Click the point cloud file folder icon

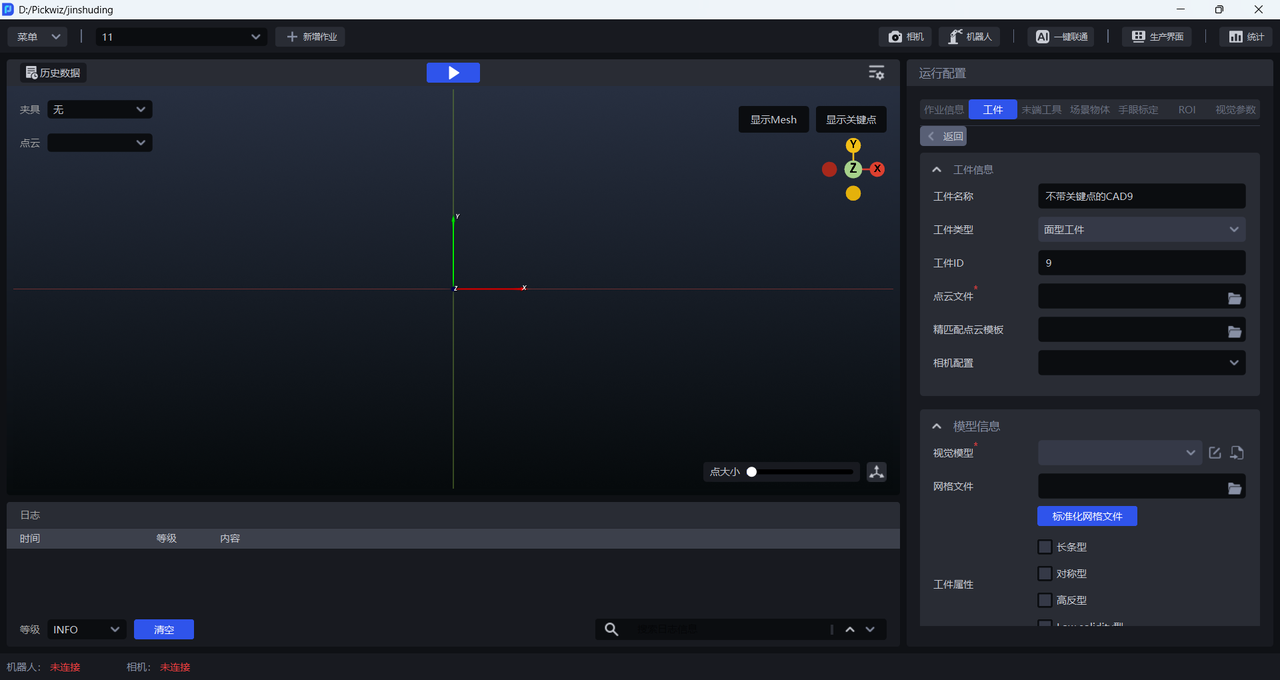coord(1234,297)
